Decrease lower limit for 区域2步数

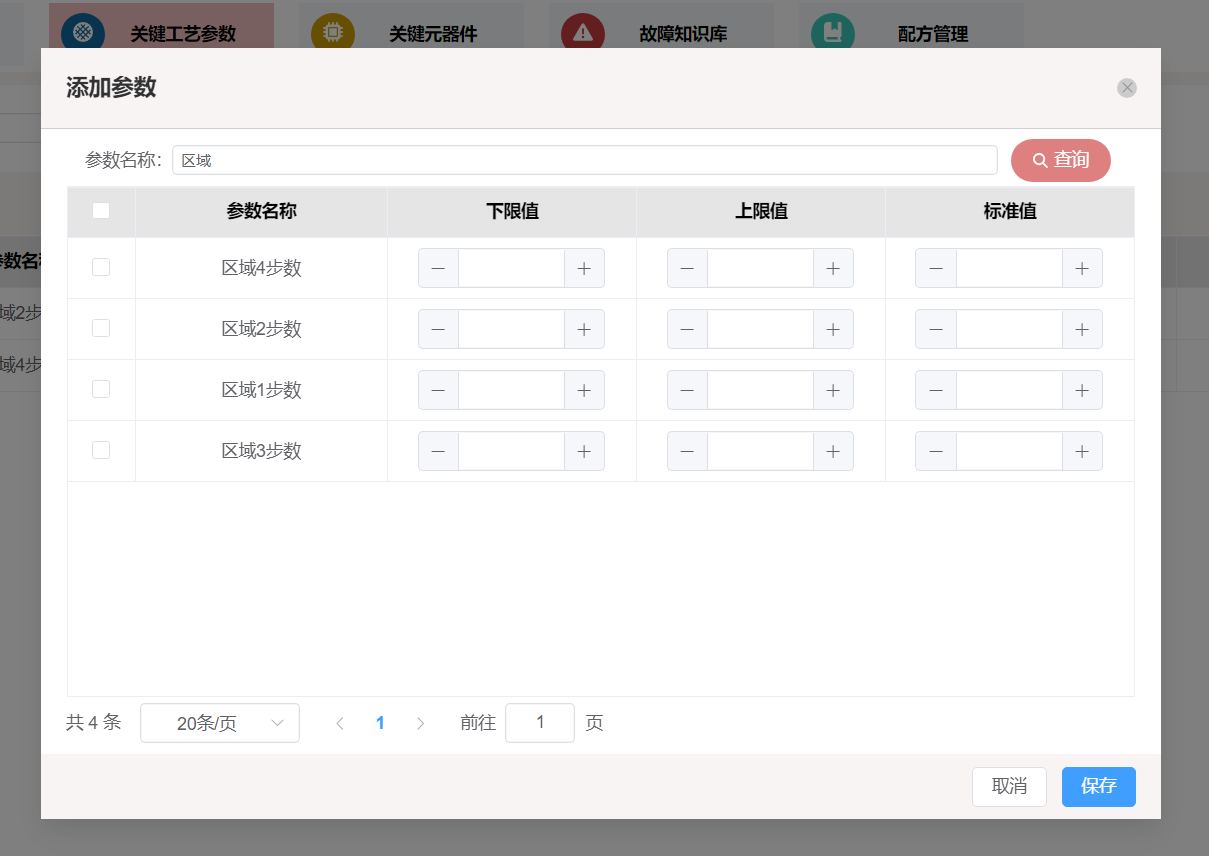(x=438, y=329)
